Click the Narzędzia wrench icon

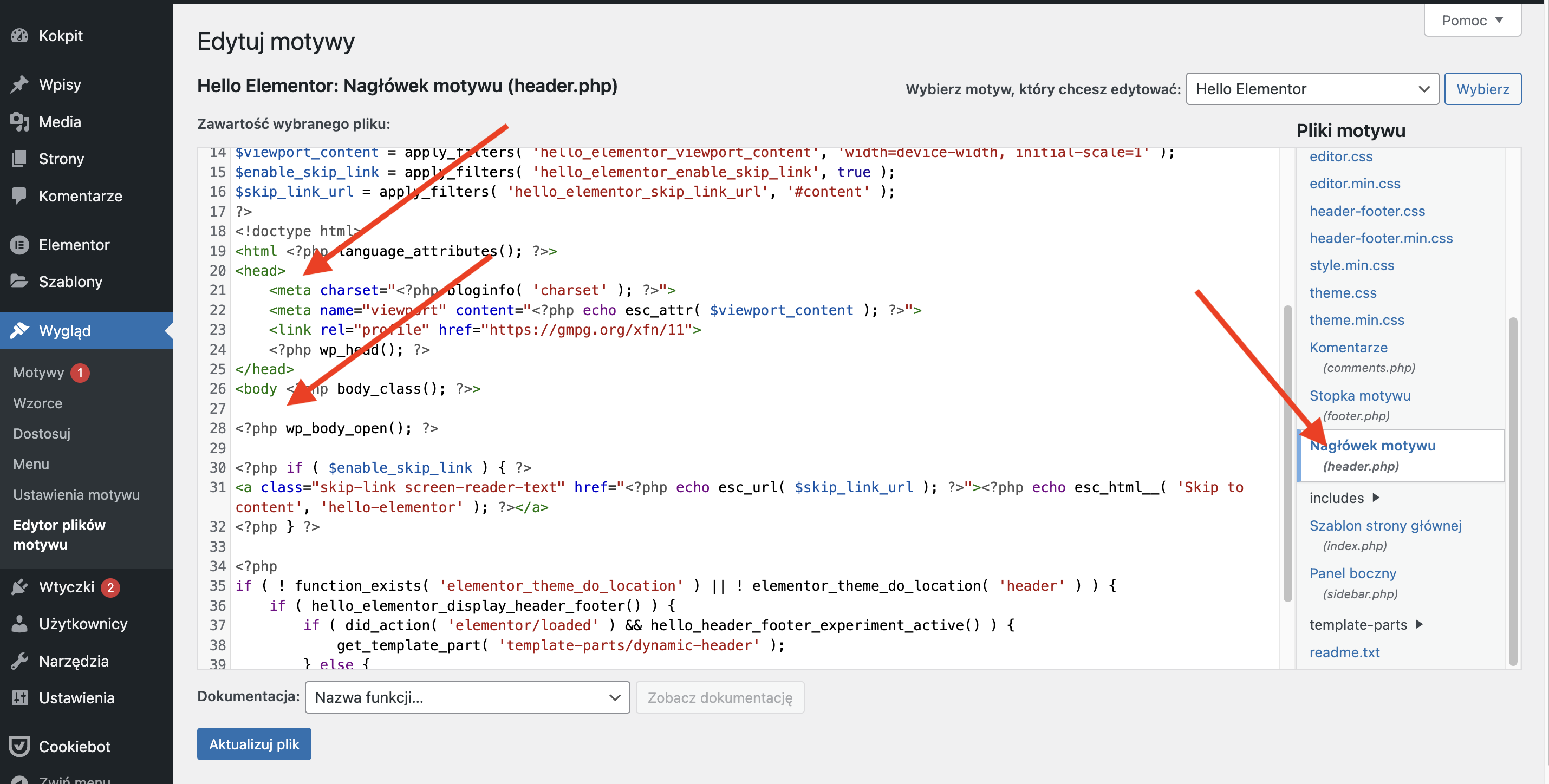[x=19, y=661]
